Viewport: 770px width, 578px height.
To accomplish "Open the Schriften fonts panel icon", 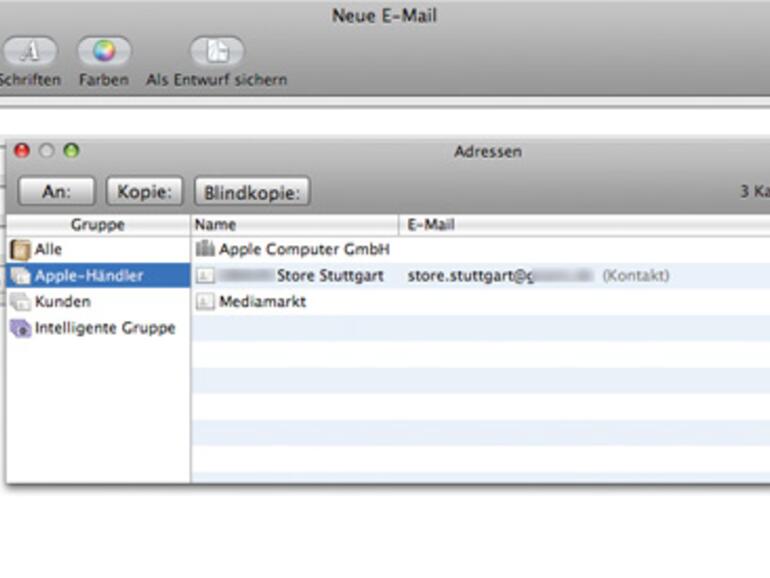I will tap(30, 51).
